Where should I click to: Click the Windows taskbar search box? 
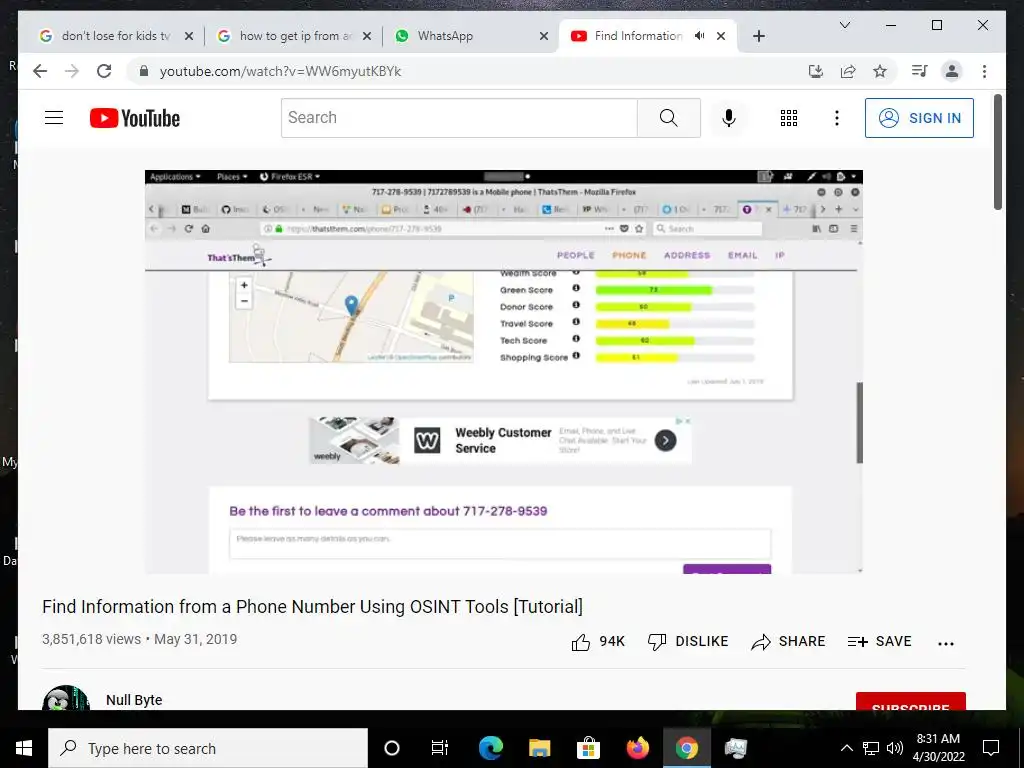(x=208, y=748)
